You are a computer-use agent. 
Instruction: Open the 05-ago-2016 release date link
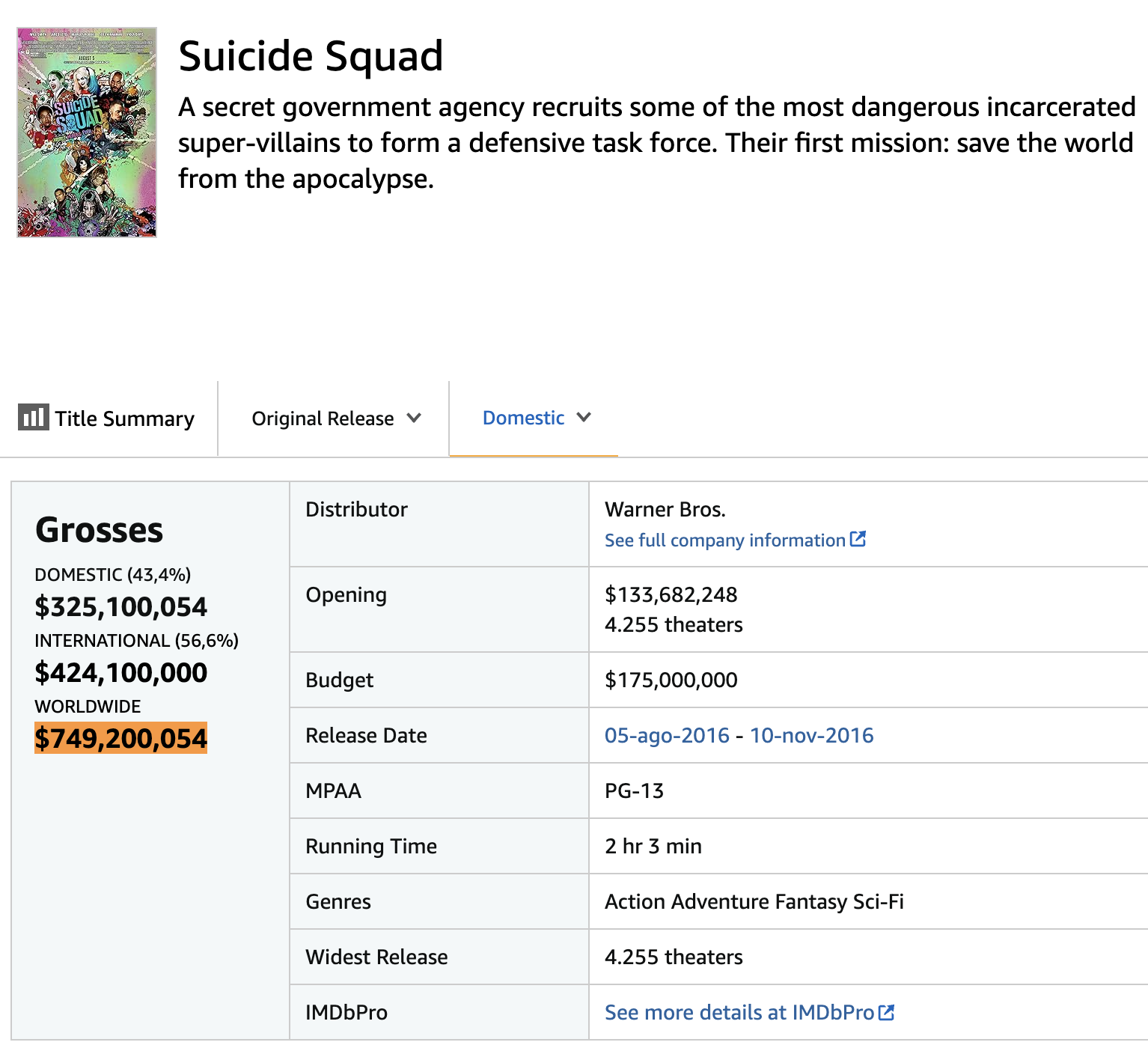click(667, 735)
